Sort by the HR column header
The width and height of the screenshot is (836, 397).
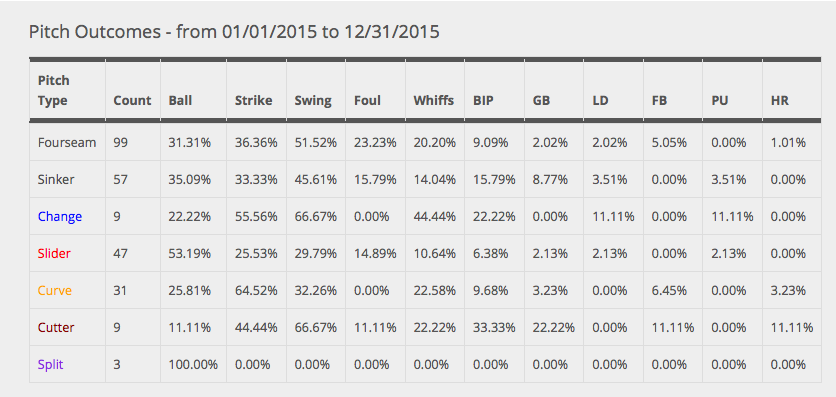(779, 100)
